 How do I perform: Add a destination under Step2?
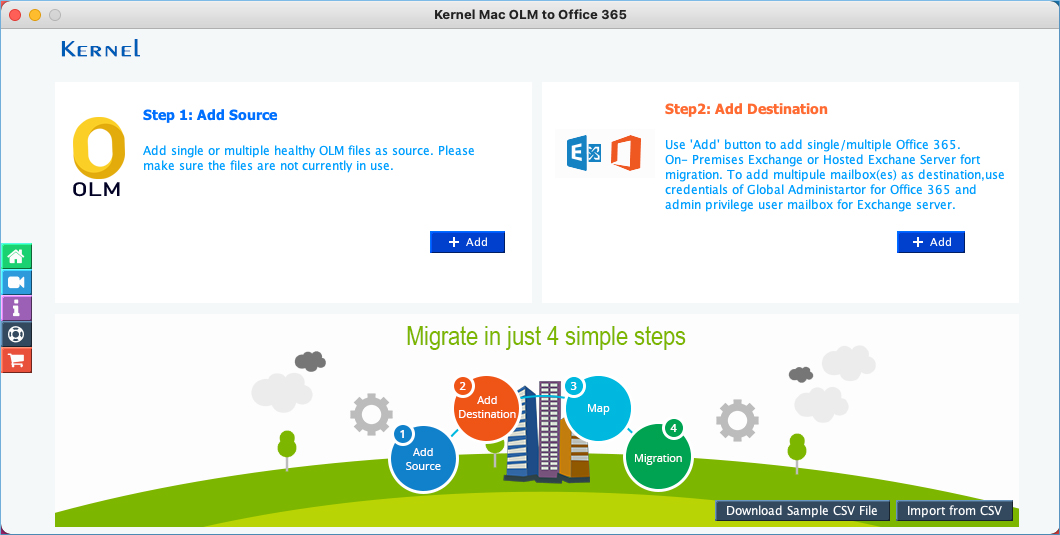931,242
